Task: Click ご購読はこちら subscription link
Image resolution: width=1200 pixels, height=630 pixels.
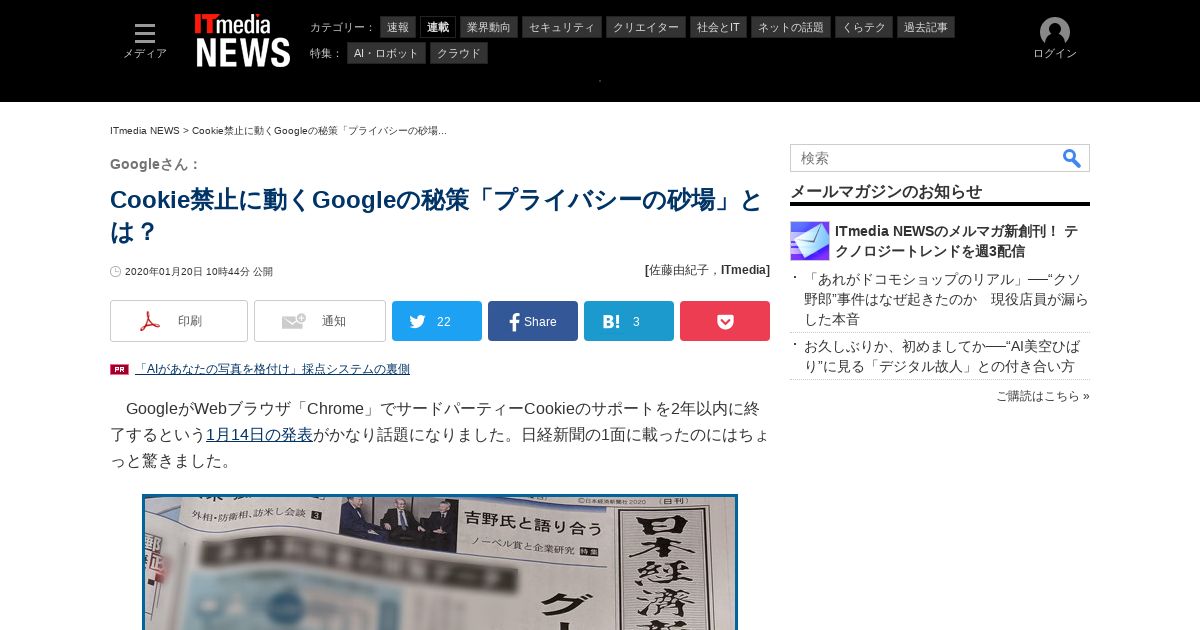Action: click(1043, 396)
